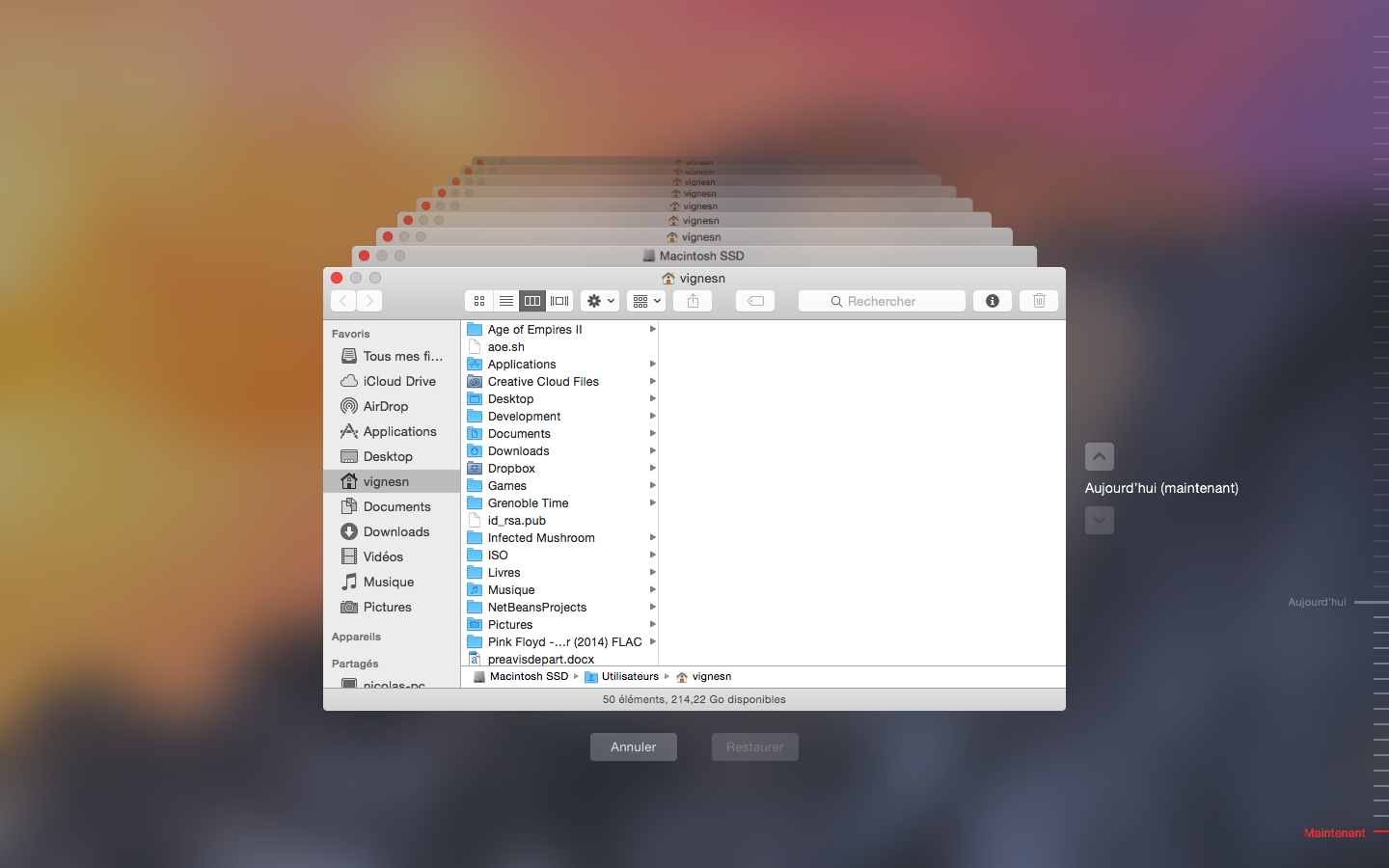Select the Dropbox folder
1389x868 pixels.
560,468
